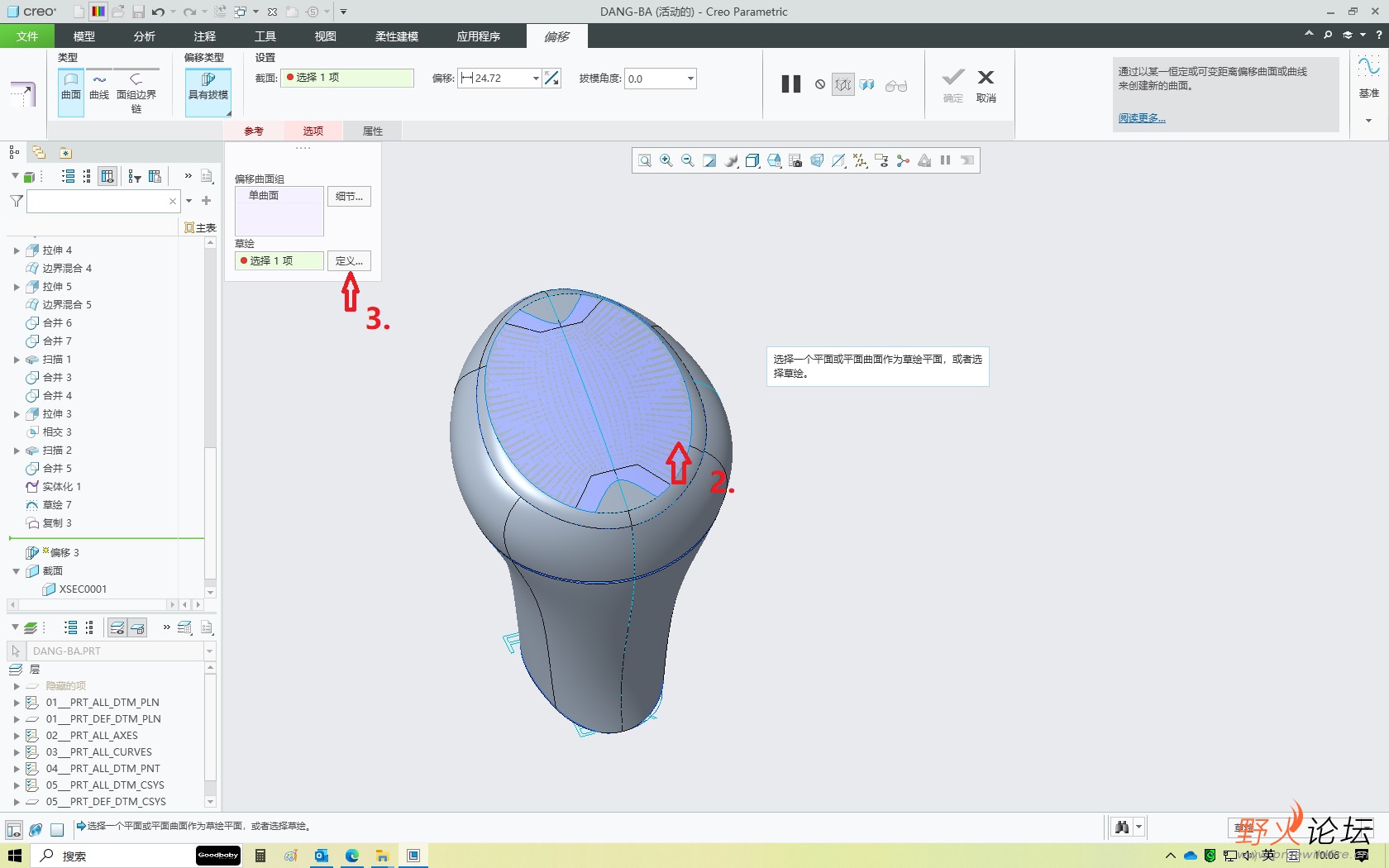Click the glasses verify preview icon
The width and height of the screenshot is (1389, 868).
(896, 85)
